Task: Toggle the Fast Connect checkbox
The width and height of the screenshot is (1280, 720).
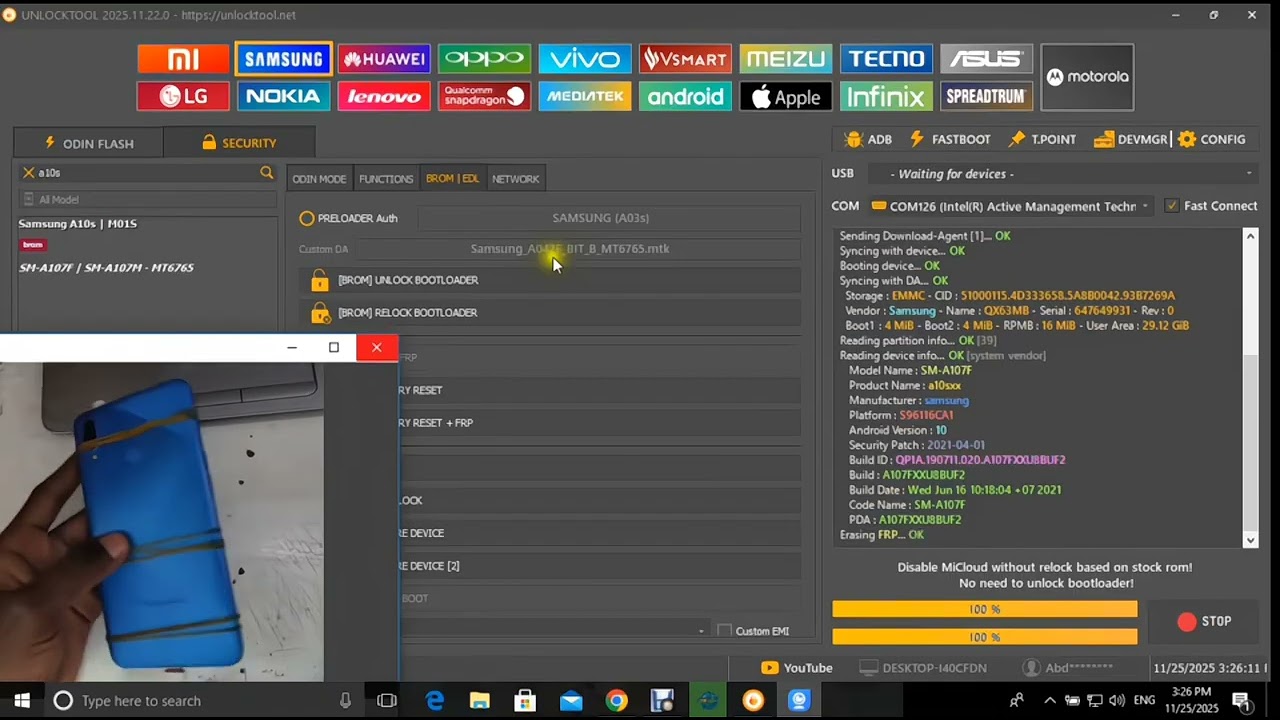Action: pyautogui.click(x=1174, y=206)
